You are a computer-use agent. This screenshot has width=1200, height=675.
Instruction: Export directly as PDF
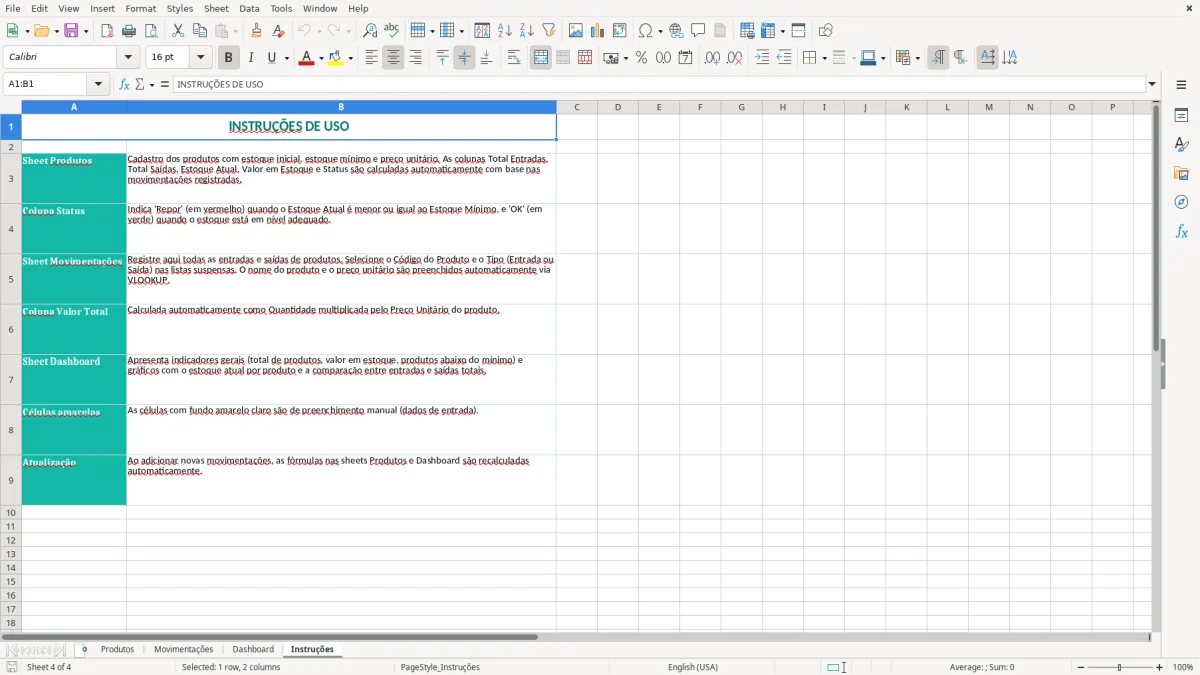[106, 31]
